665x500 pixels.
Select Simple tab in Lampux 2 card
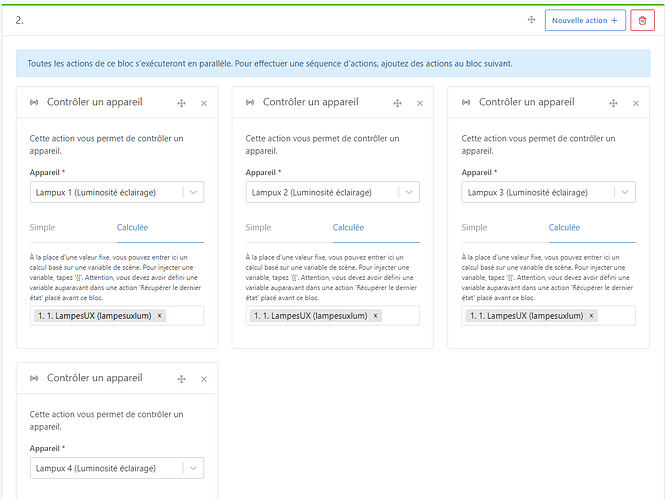click(259, 228)
